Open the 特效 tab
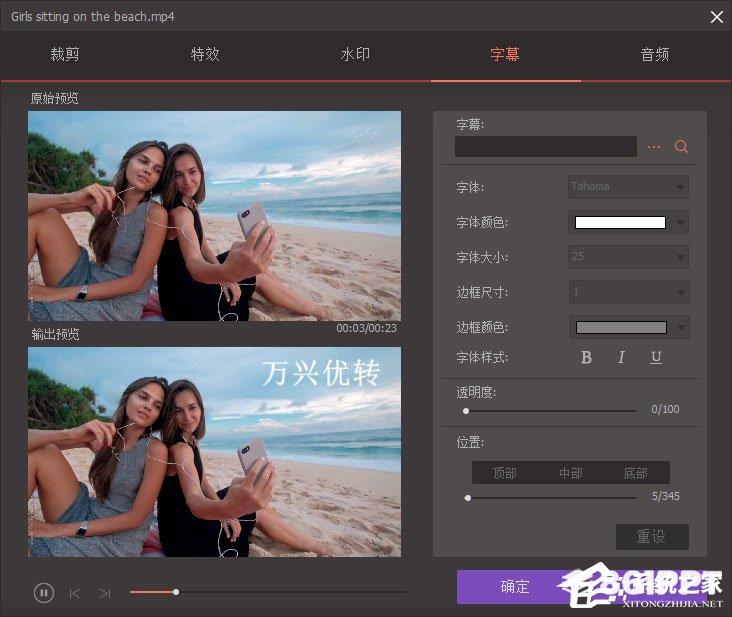The height and width of the screenshot is (617, 732). coord(205,55)
